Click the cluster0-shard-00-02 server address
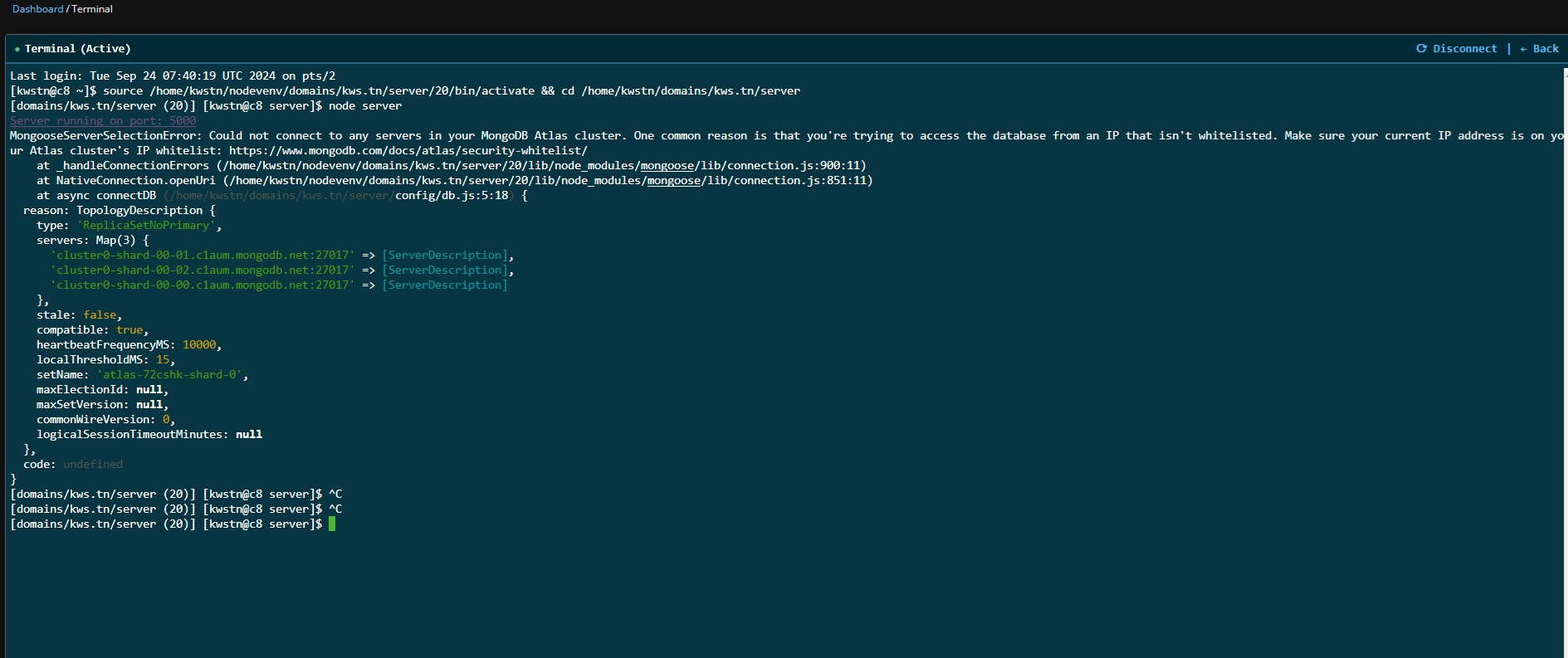The height and width of the screenshot is (658, 1568). [x=203, y=271]
